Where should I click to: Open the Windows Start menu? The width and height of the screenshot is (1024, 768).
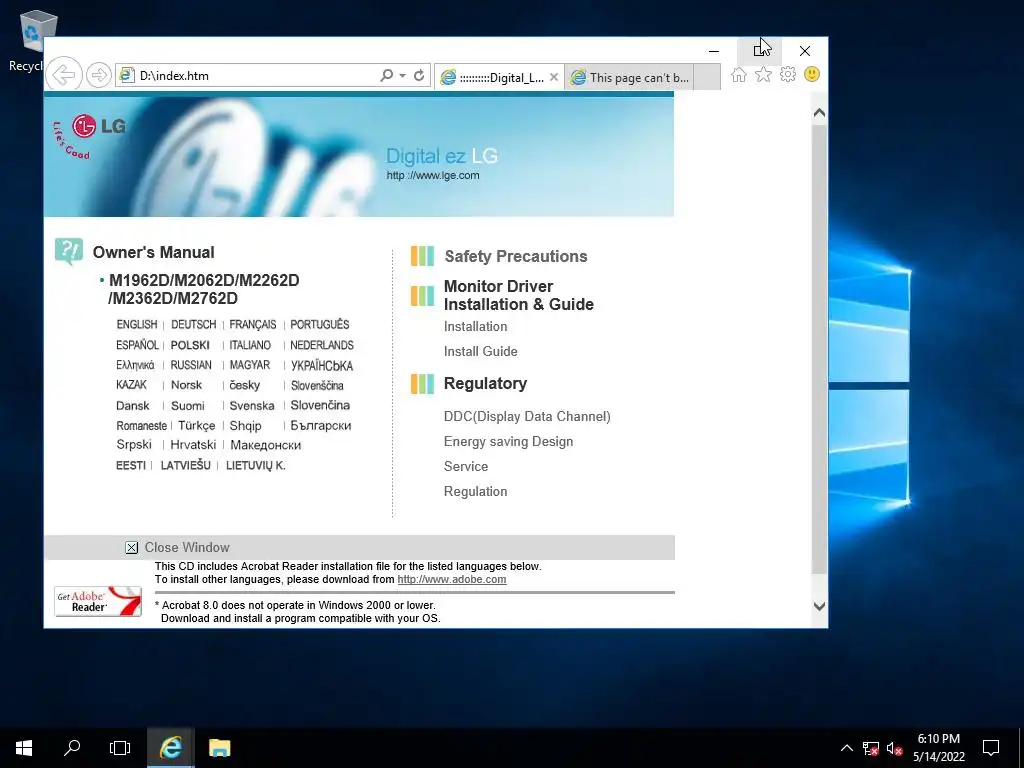(24, 748)
